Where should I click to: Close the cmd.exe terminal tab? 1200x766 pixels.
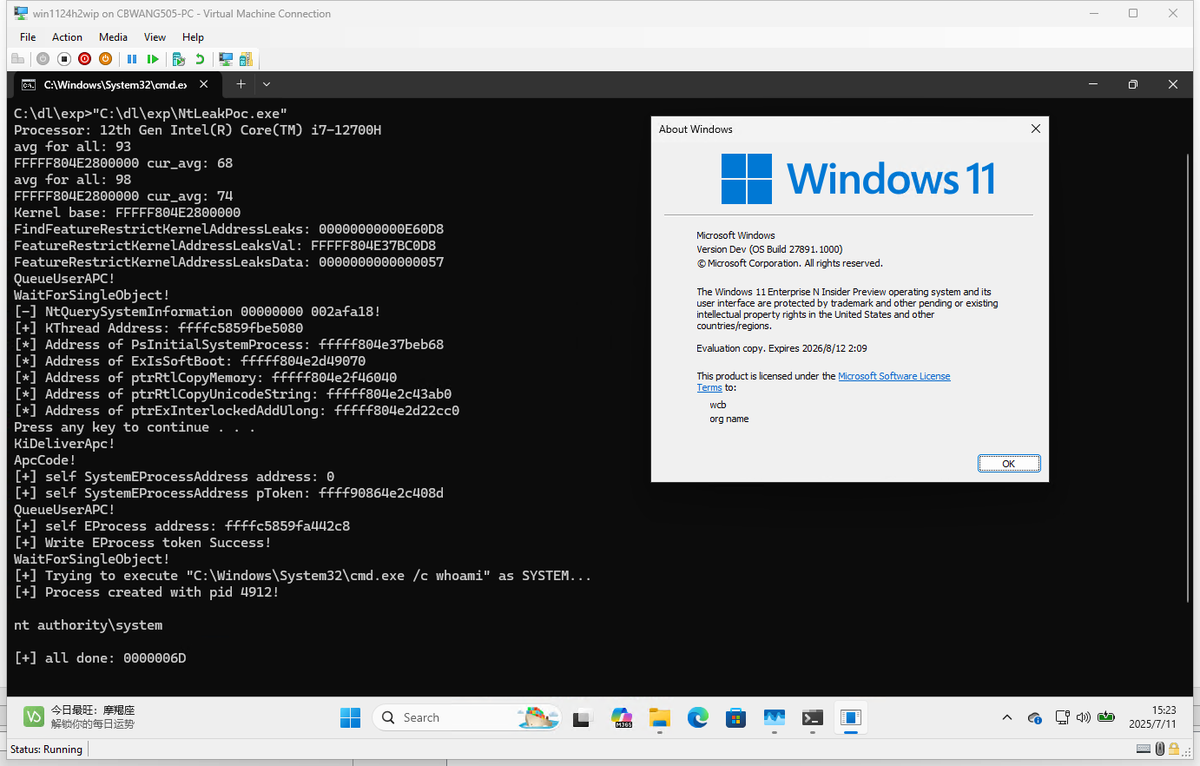pyautogui.click(x=204, y=85)
